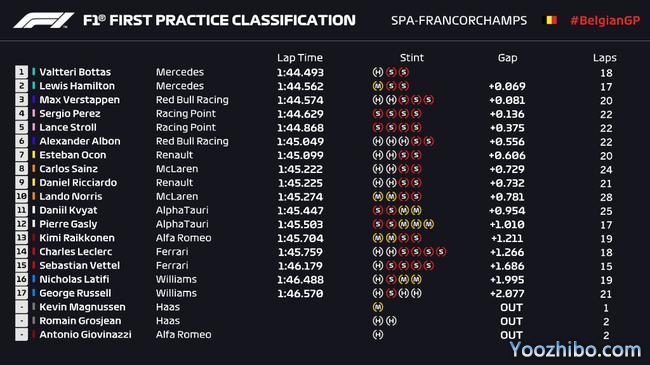The image size is (650, 365).
Task: Click Romain Grosjean's OUT status
Action: pos(511,321)
